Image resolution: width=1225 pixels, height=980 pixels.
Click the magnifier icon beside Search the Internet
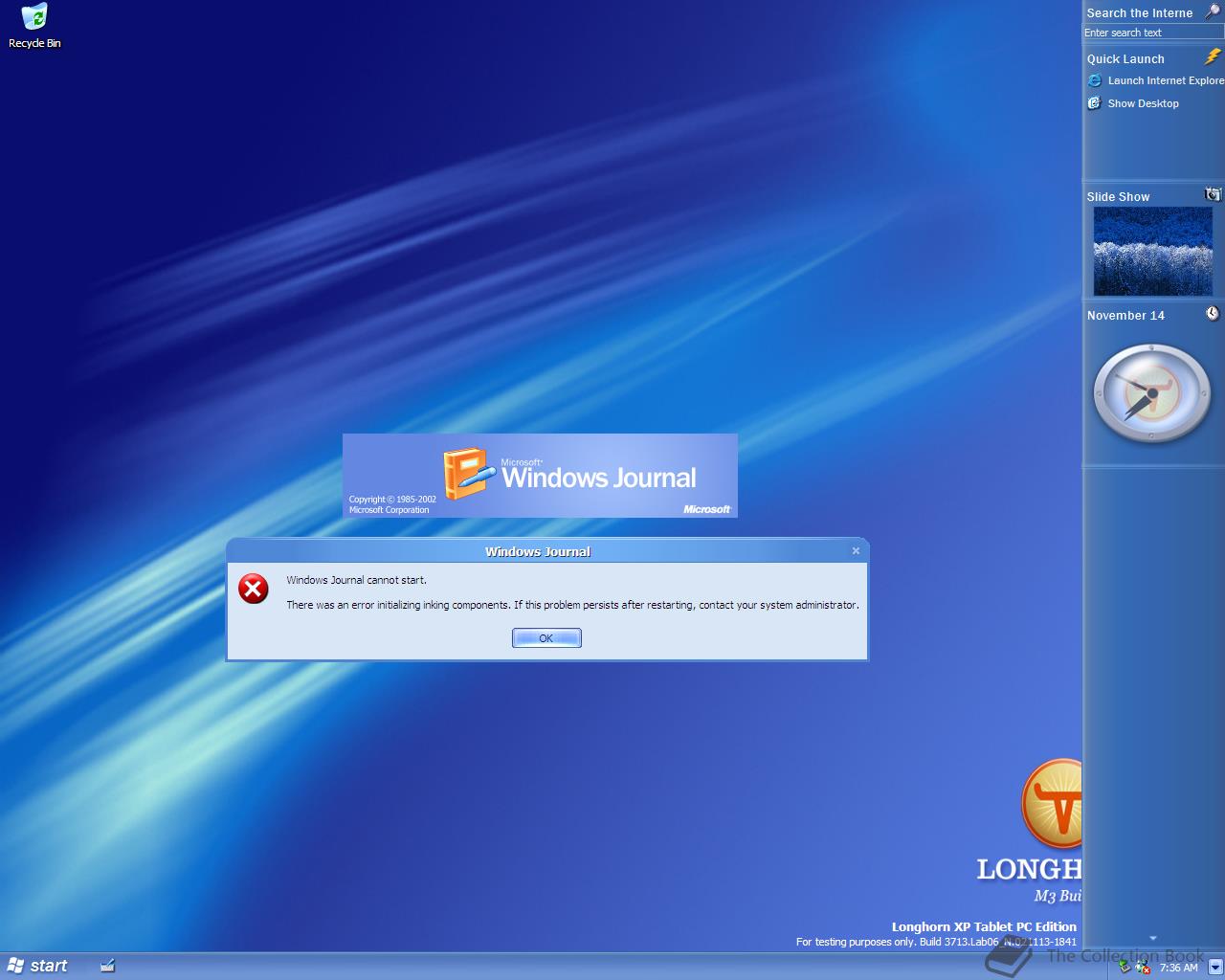point(1213,11)
